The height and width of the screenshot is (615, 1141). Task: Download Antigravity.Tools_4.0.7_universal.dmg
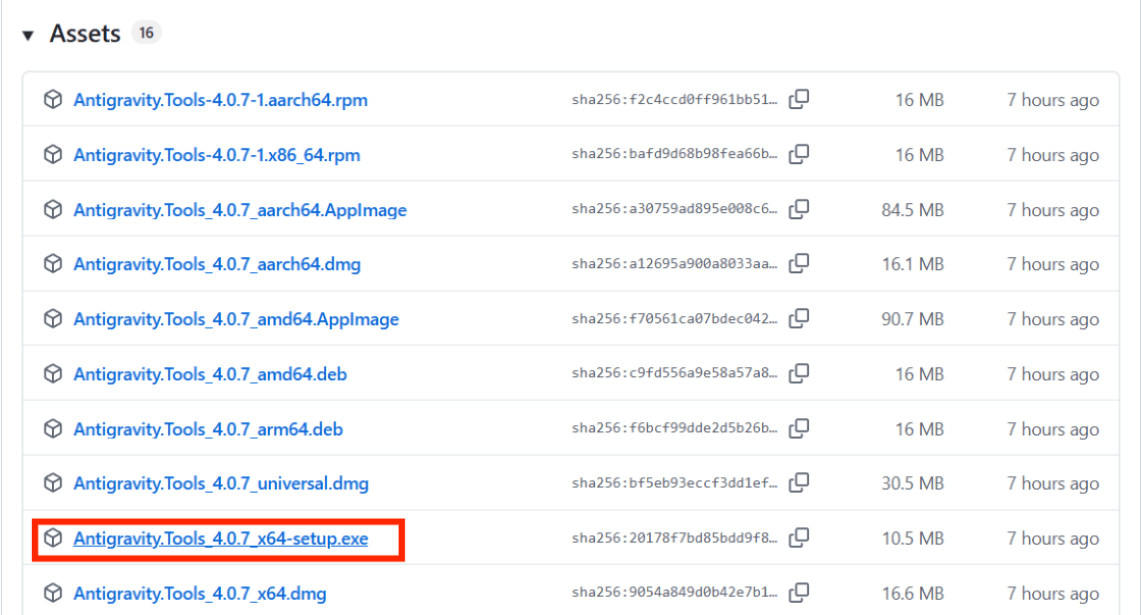coord(221,483)
